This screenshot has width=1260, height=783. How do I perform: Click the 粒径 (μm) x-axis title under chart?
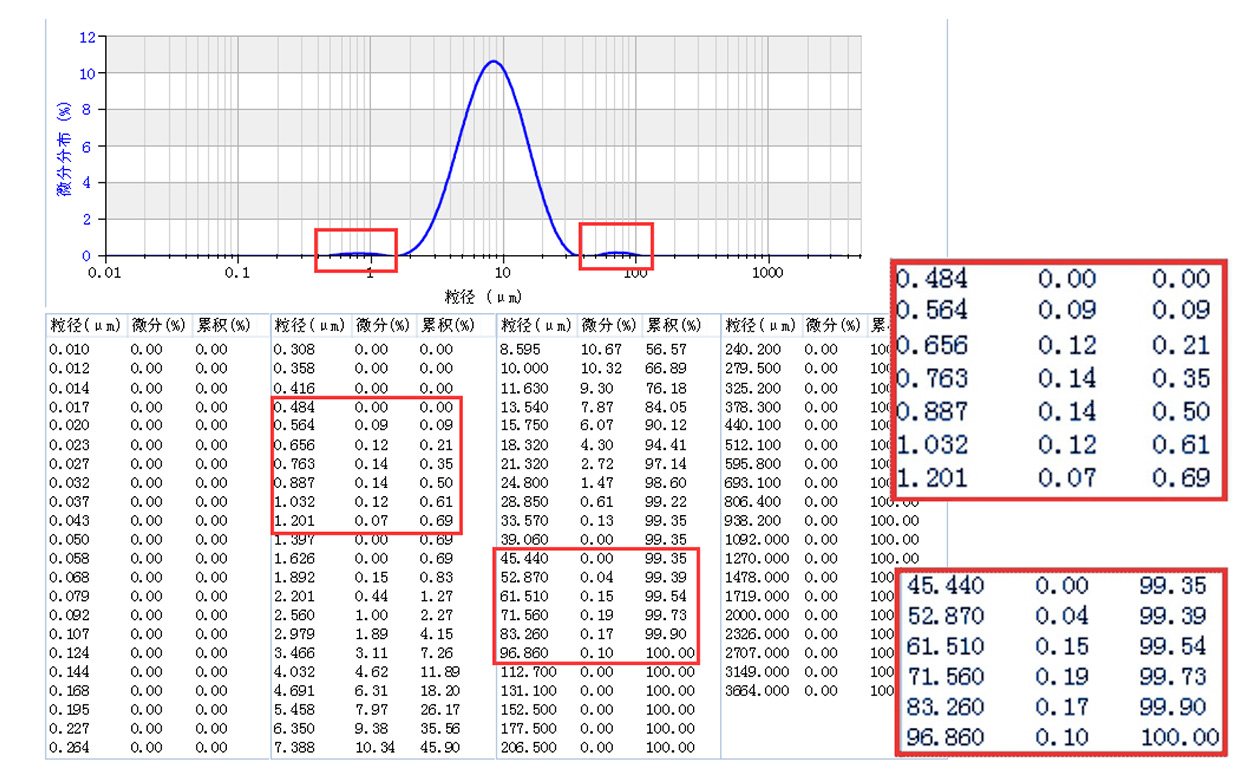coord(483,297)
